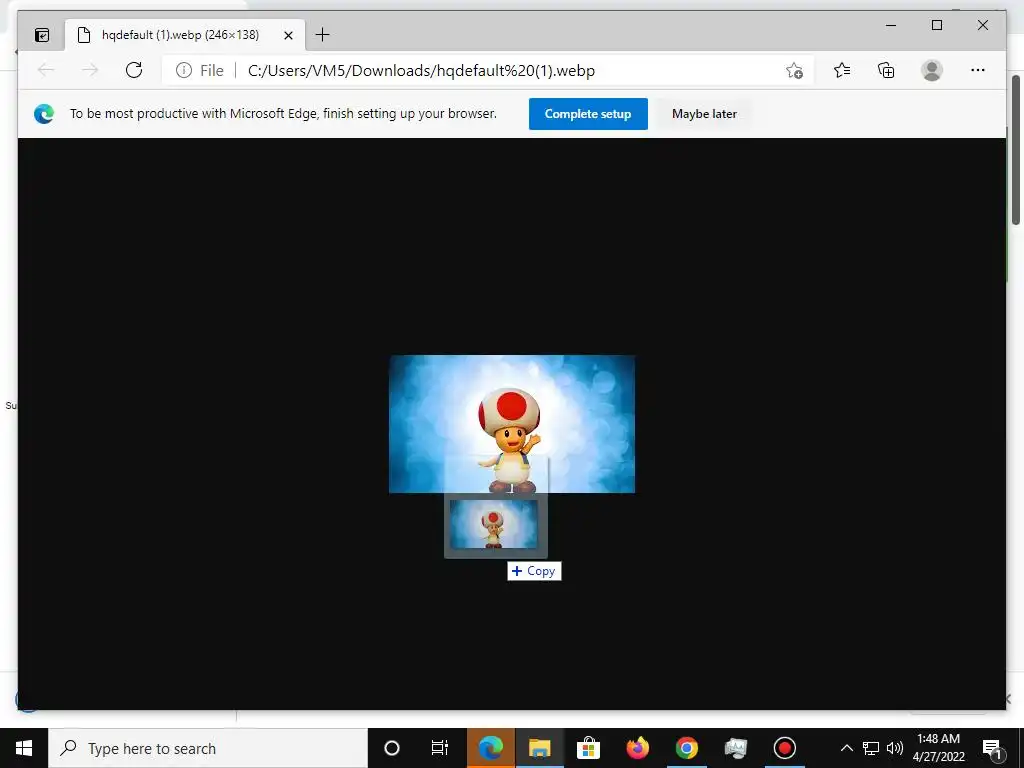Add this page to favorites star icon
This screenshot has width=1024, height=768.
pos(794,71)
